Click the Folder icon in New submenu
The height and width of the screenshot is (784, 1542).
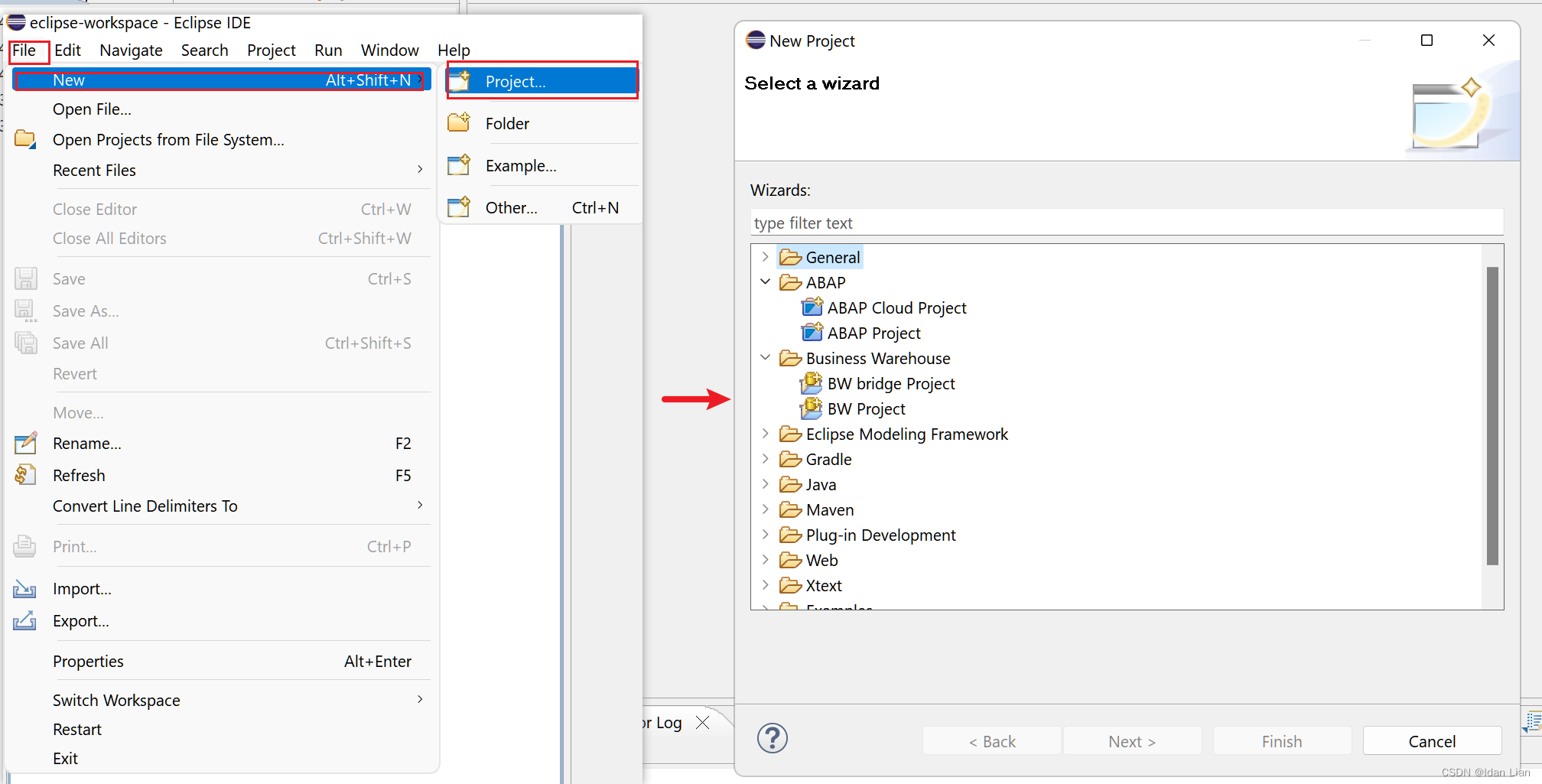(459, 122)
